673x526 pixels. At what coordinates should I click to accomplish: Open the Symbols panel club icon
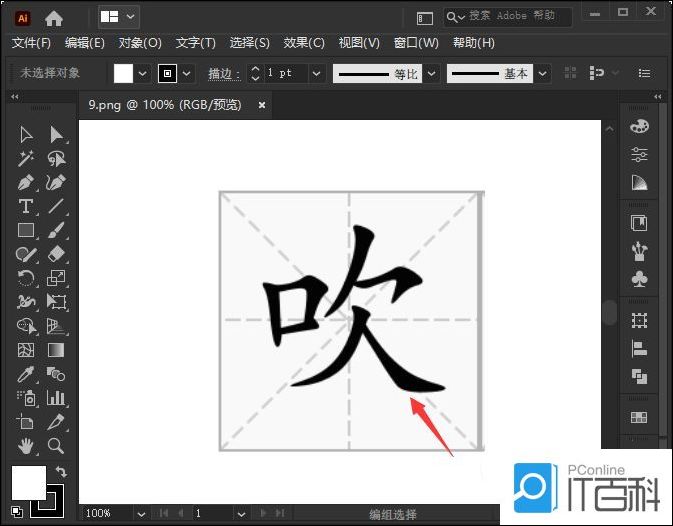[x=639, y=279]
